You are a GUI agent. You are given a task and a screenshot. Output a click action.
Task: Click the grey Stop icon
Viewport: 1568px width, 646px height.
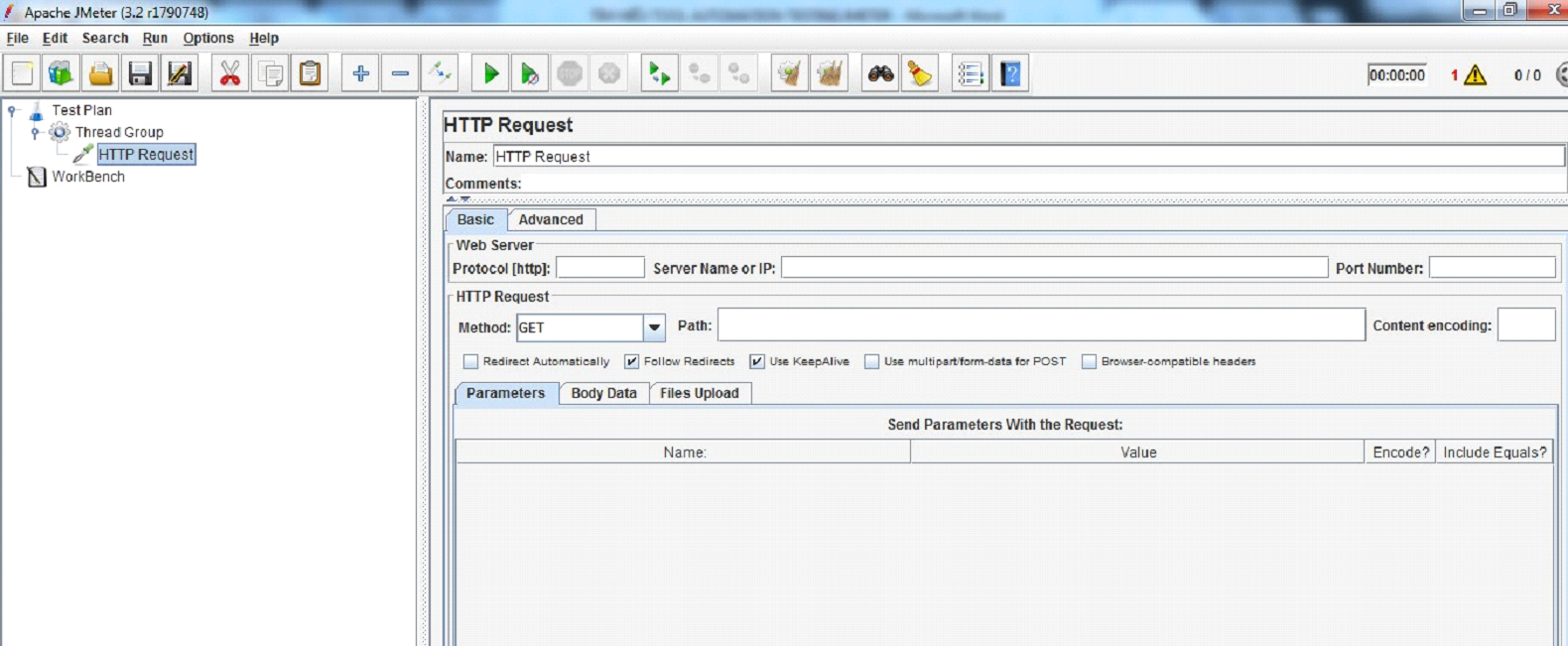click(570, 73)
